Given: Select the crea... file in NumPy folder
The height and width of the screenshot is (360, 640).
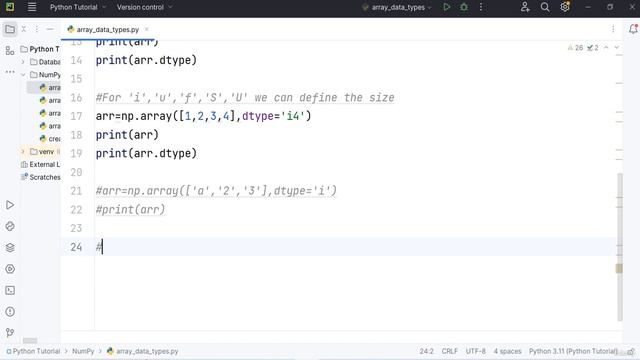Looking at the screenshot, I should pos(50,139).
